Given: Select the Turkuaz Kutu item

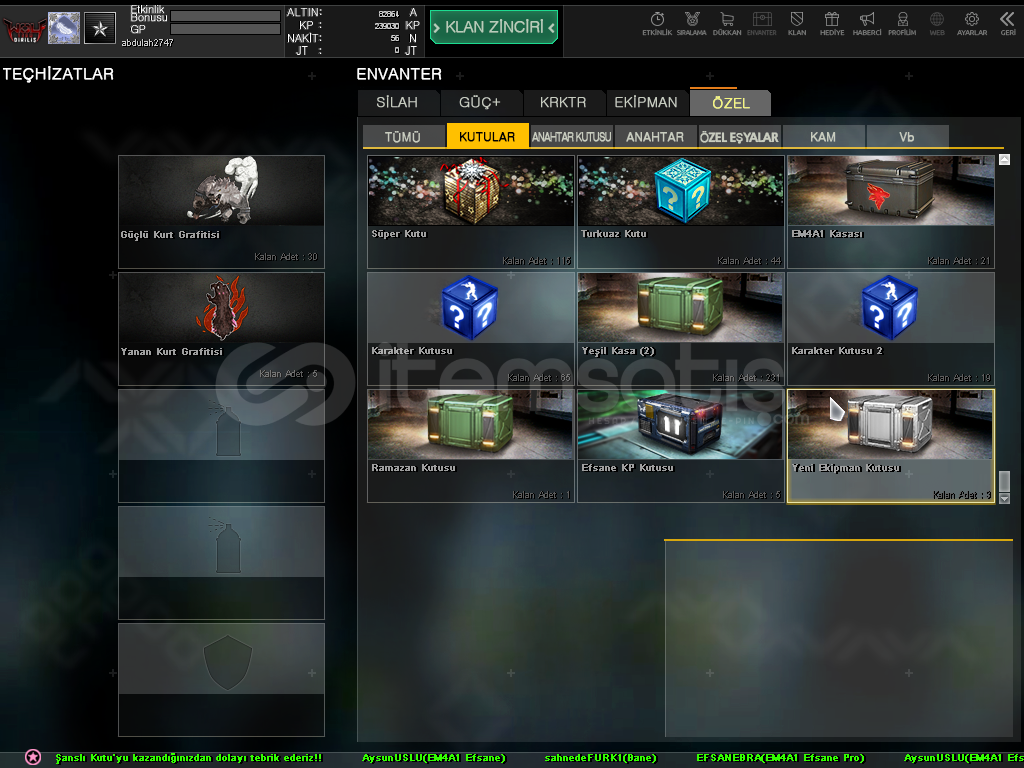Looking at the screenshot, I should (x=680, y=212).
